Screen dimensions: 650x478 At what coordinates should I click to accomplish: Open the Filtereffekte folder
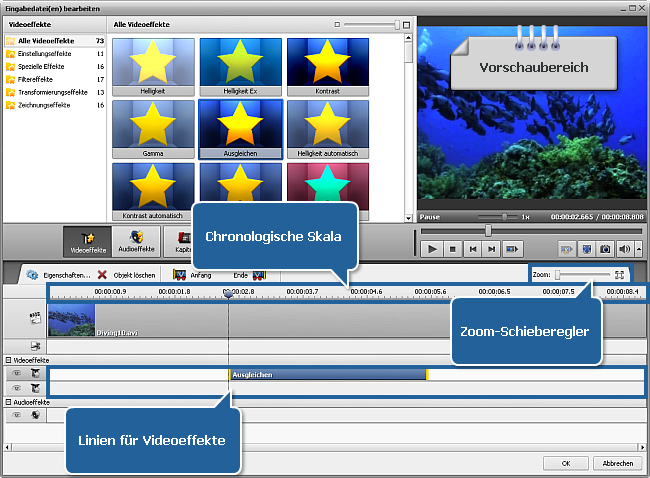[55, 79]
